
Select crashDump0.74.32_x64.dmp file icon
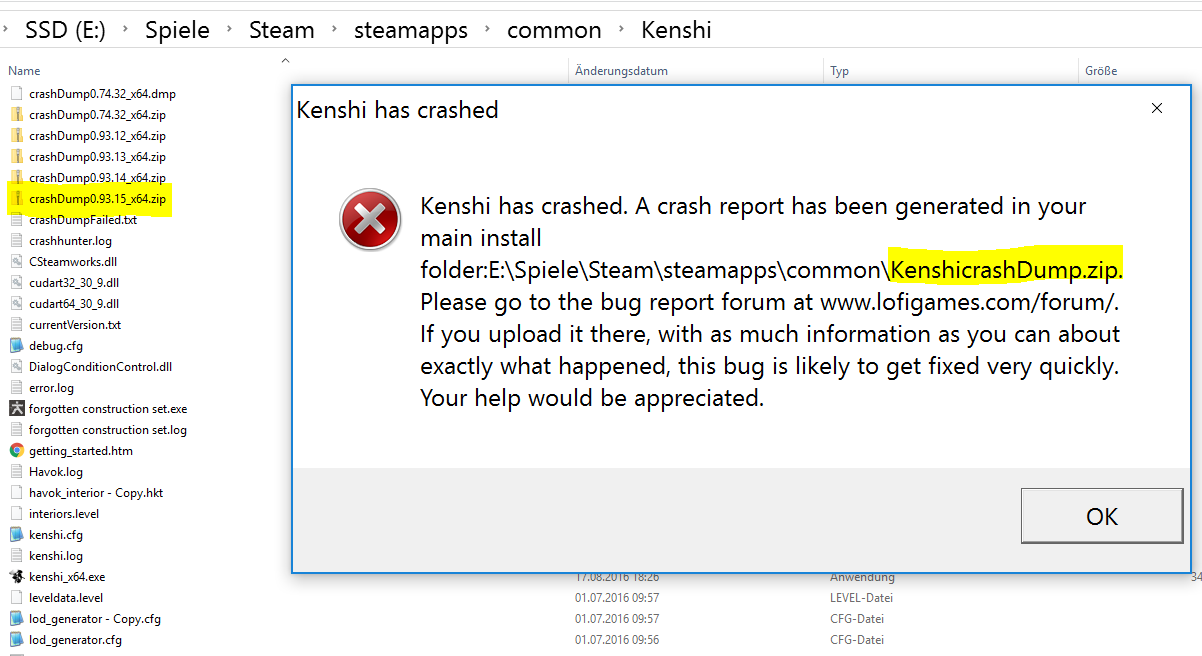pyautogui.click(x=16, y=93)
